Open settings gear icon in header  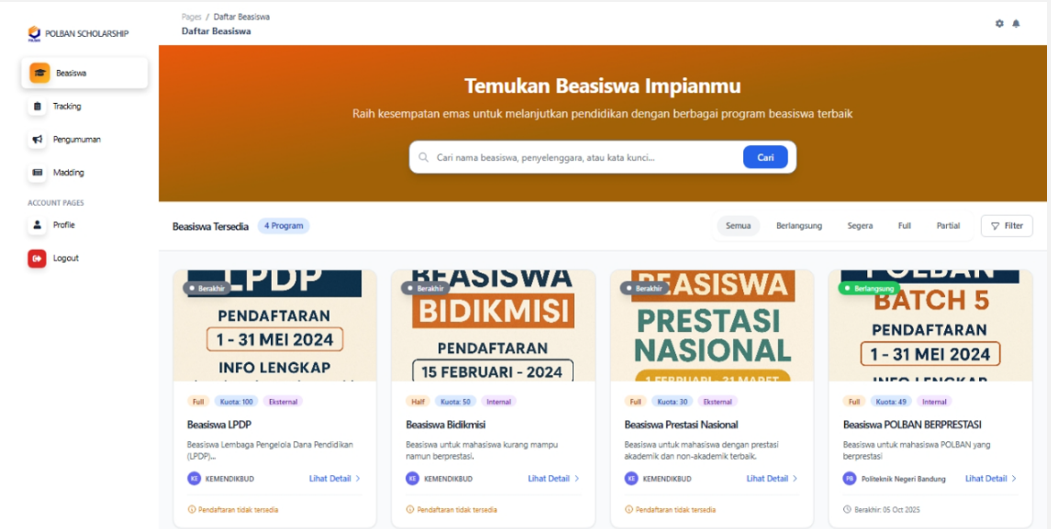point(999,23)
